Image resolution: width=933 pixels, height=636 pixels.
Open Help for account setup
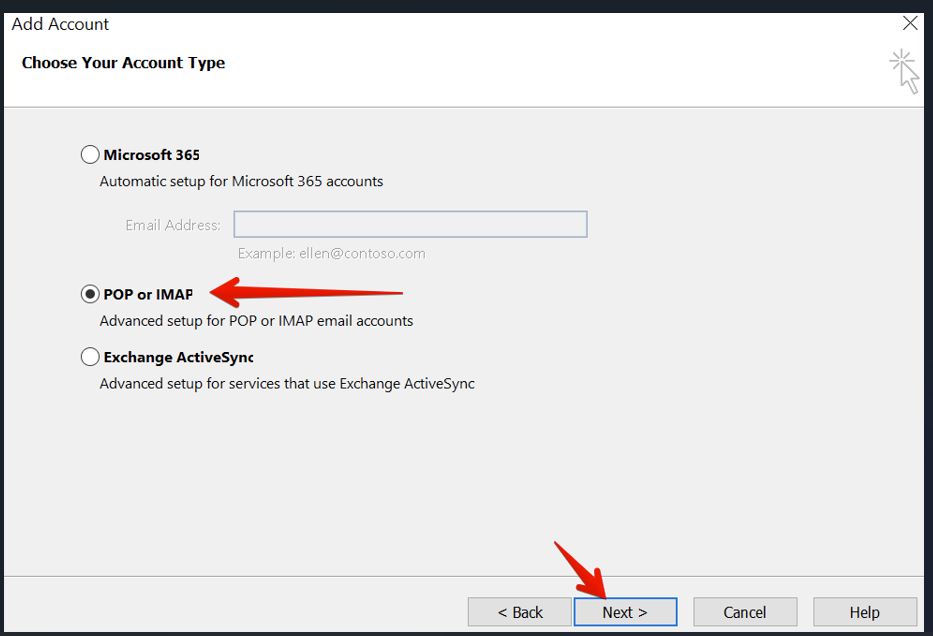[865, 612]
